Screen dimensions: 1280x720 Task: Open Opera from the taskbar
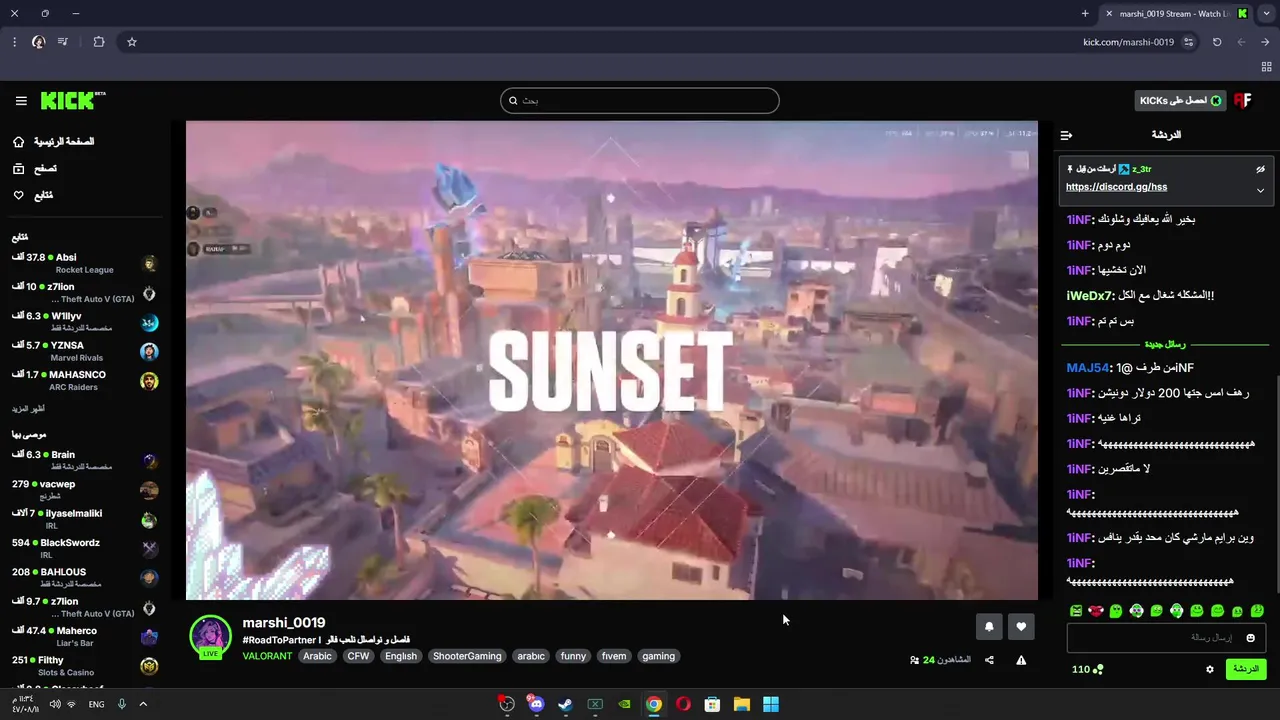coord(683,704)
